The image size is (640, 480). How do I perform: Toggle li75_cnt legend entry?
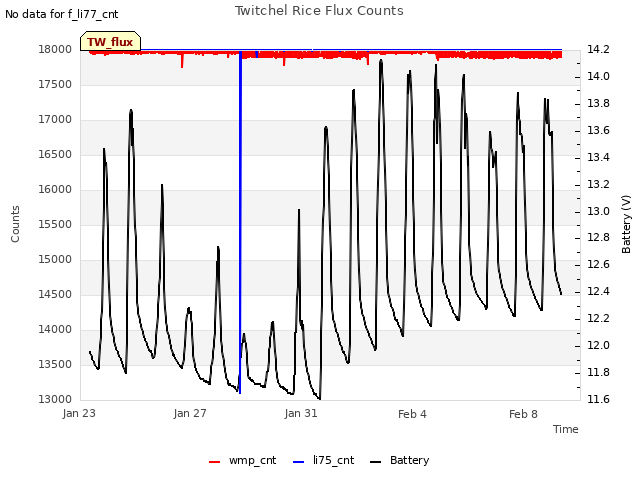click(323, 460)
